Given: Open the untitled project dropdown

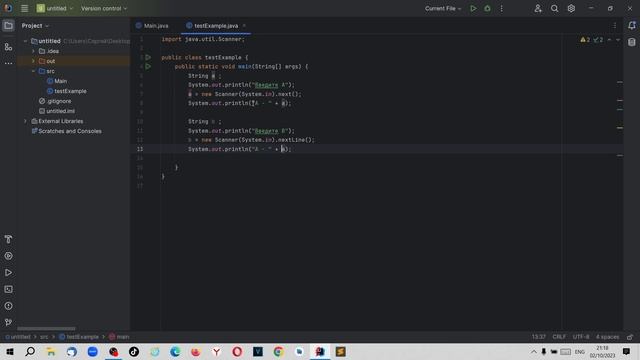Looking at the screenshot, I should coord(55,9).
